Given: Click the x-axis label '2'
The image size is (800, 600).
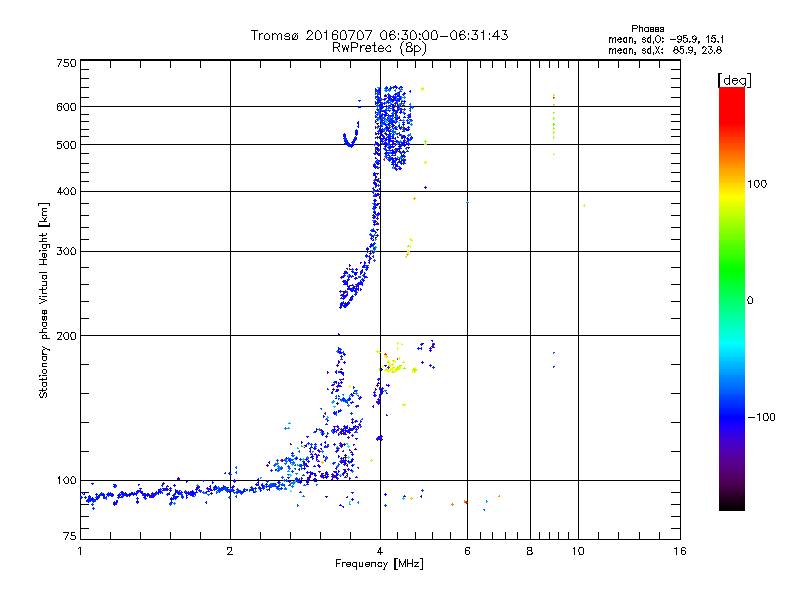Looking at the screenshot, I should (230, 551).
